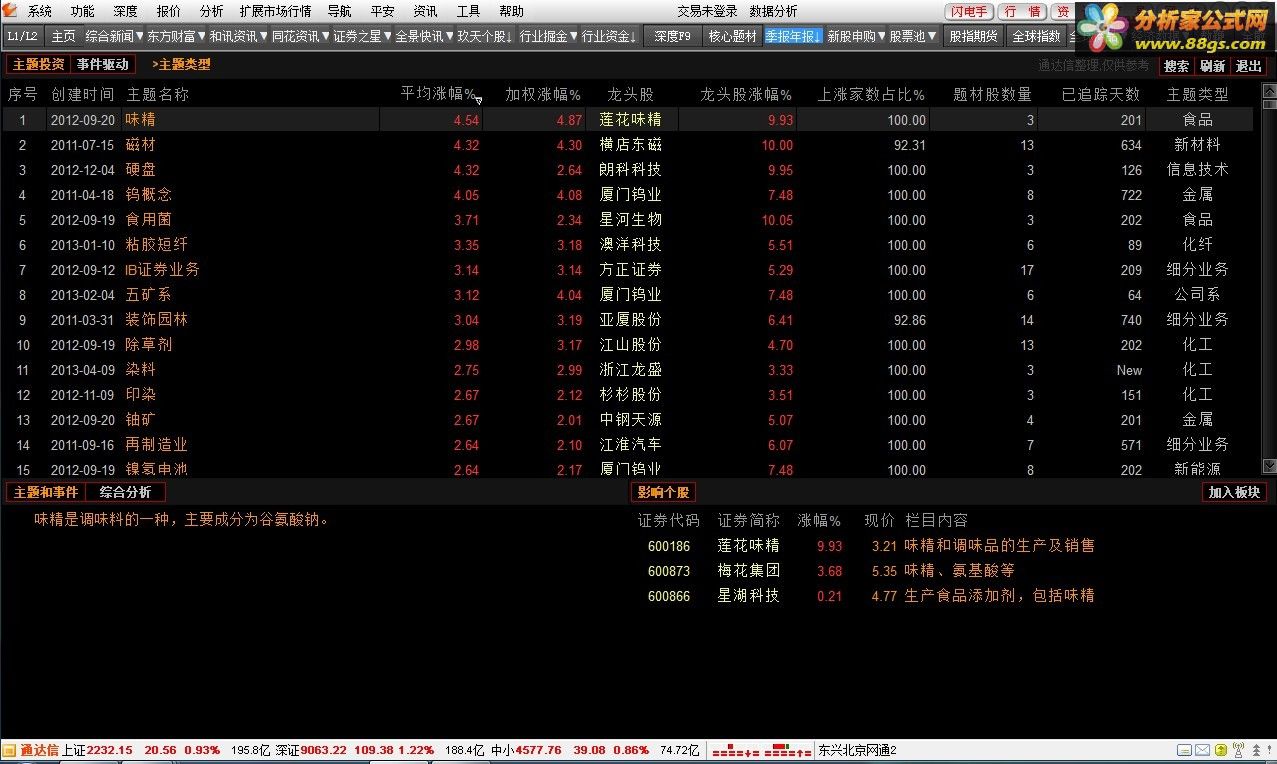Open the 综合新闻 dropdown
Viewport: 1277px width, 764px height.
[x=114, y=36]
